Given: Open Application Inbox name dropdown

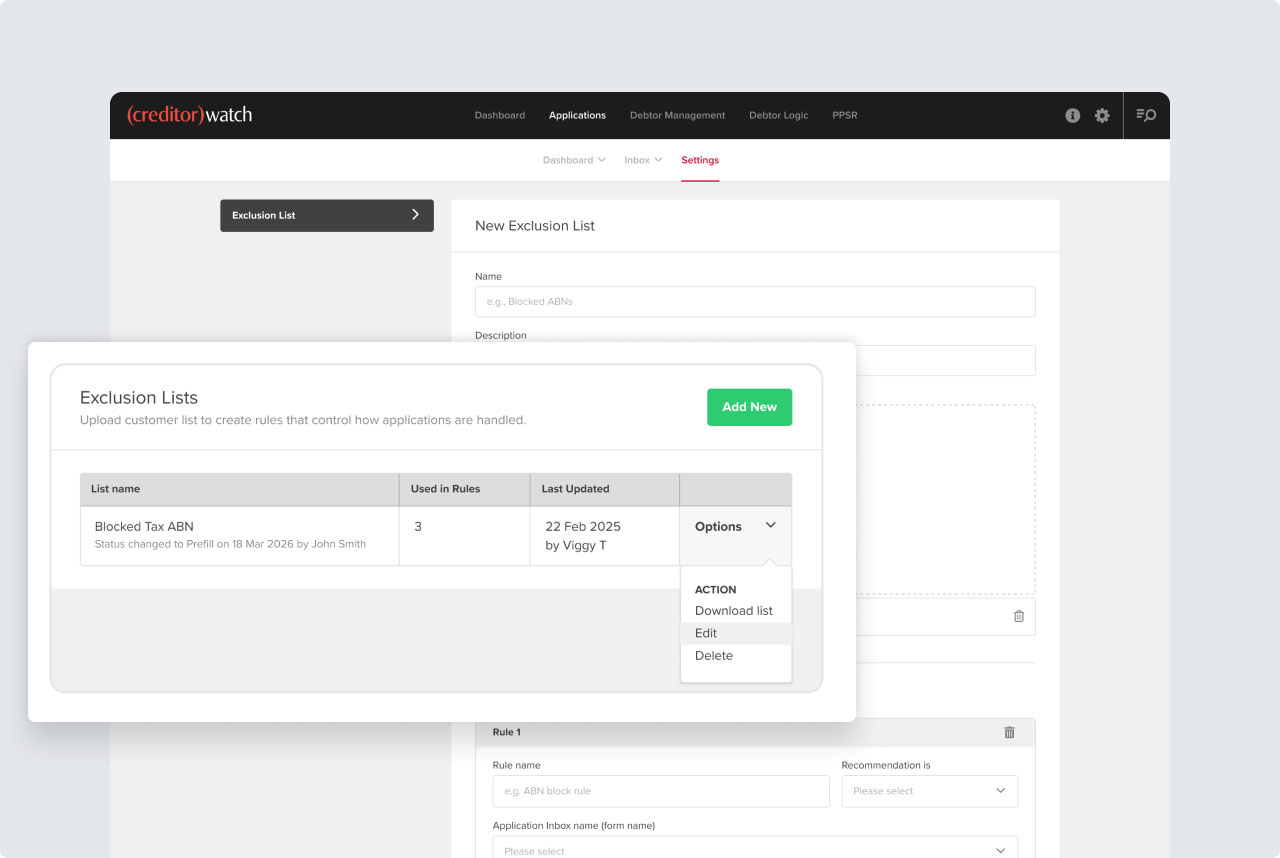Looking at the screenshot, I should [x=755, y=848].
